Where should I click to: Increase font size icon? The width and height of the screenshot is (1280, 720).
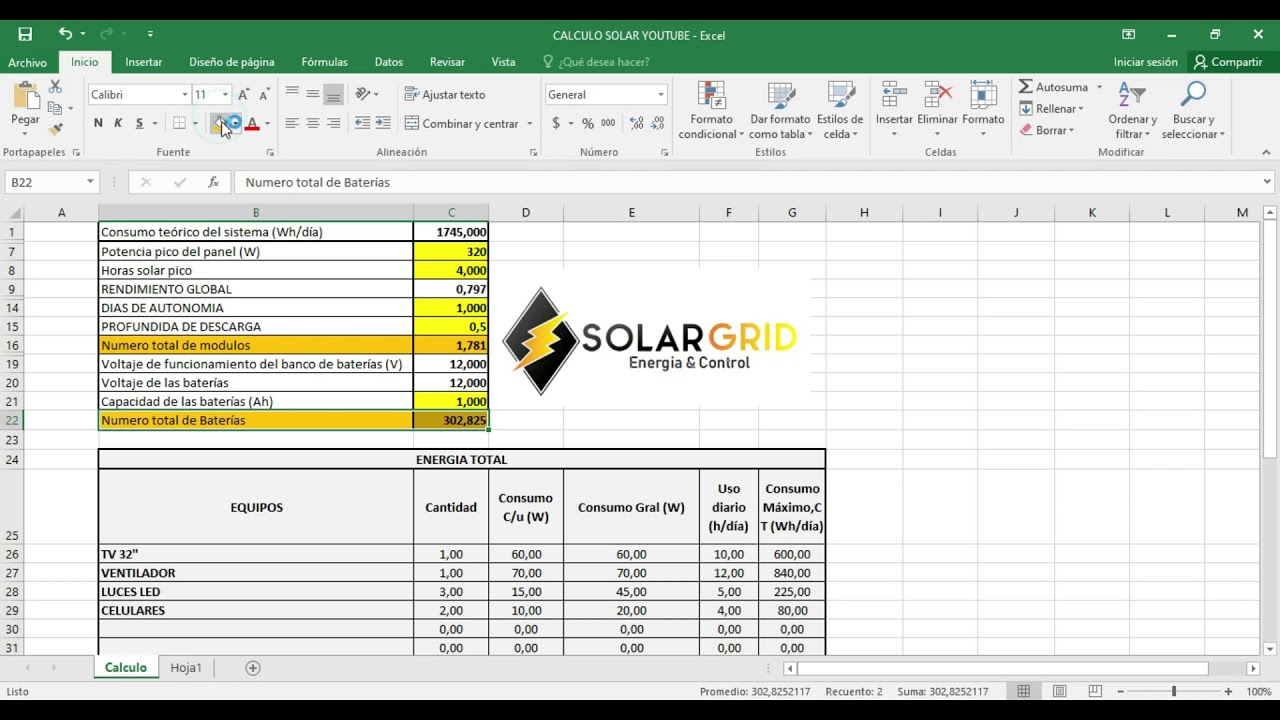[243, 94]
